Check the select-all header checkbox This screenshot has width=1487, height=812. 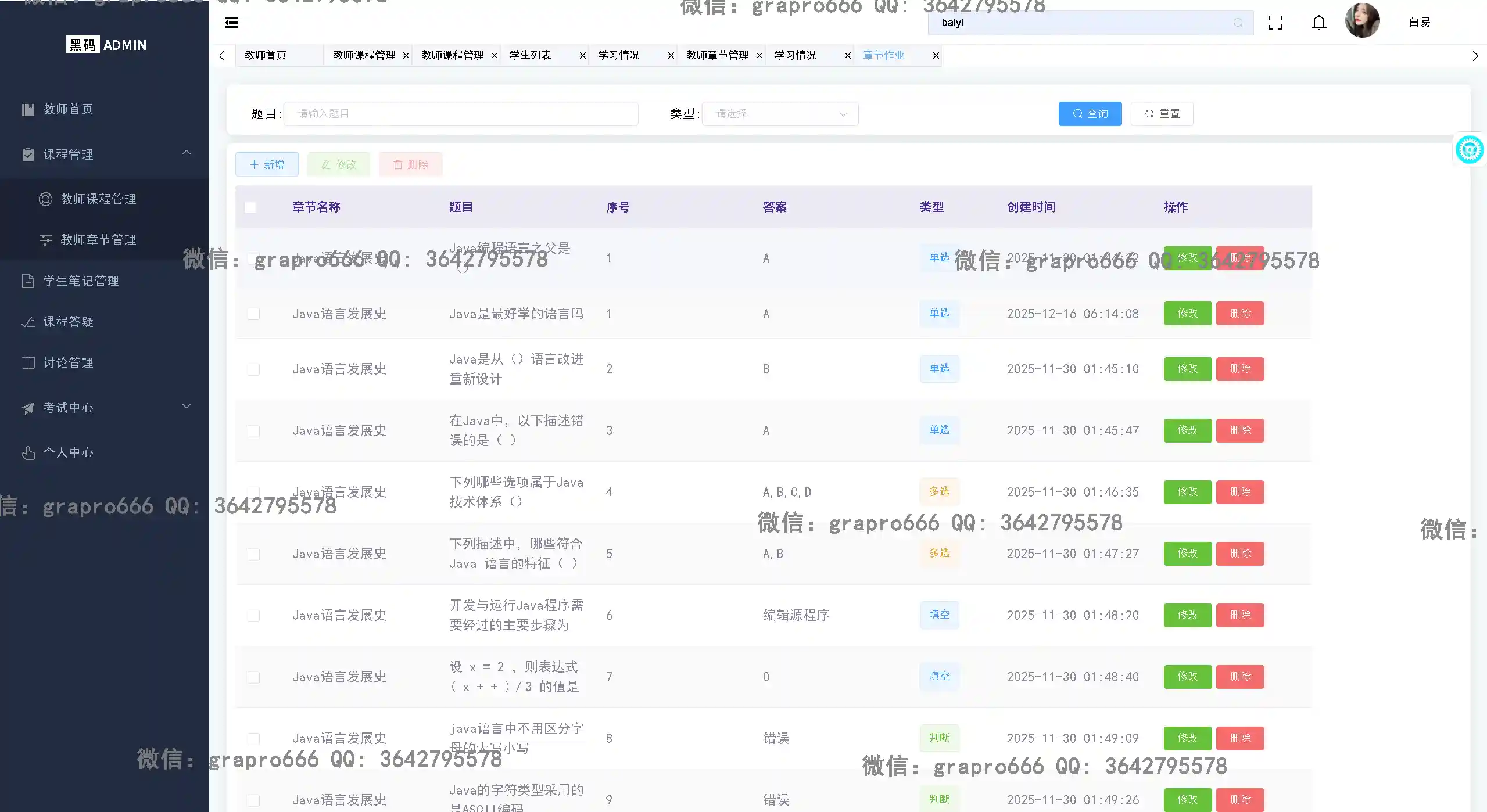tap(250, 207)
